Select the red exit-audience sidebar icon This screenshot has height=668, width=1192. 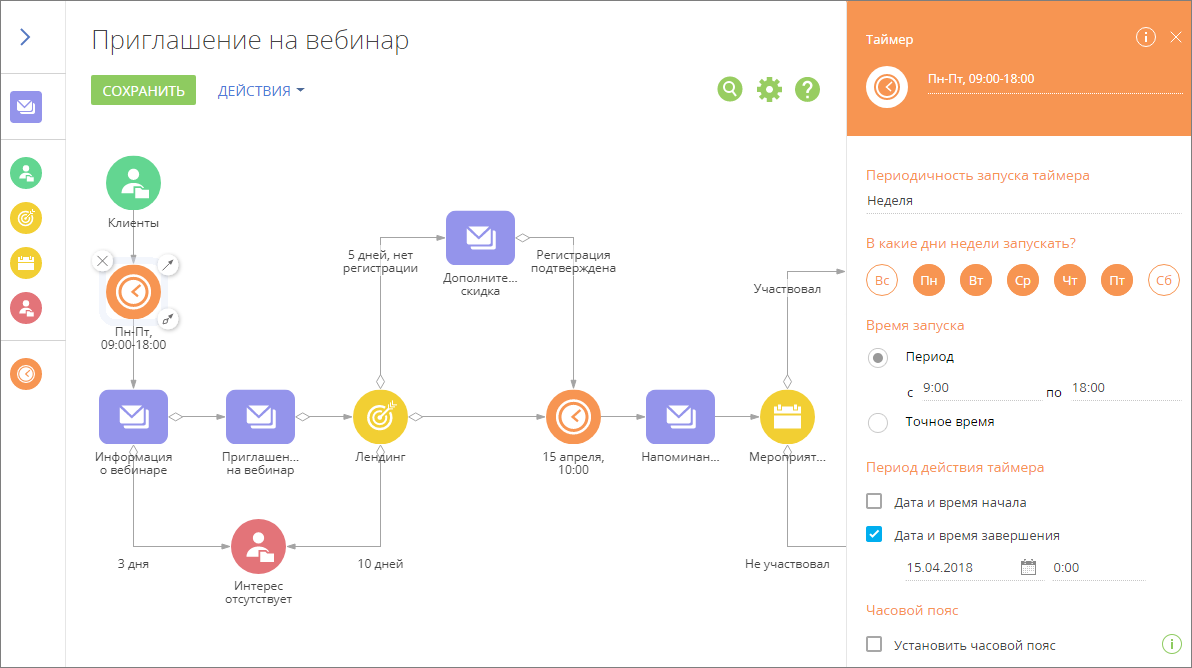(26, 308)
